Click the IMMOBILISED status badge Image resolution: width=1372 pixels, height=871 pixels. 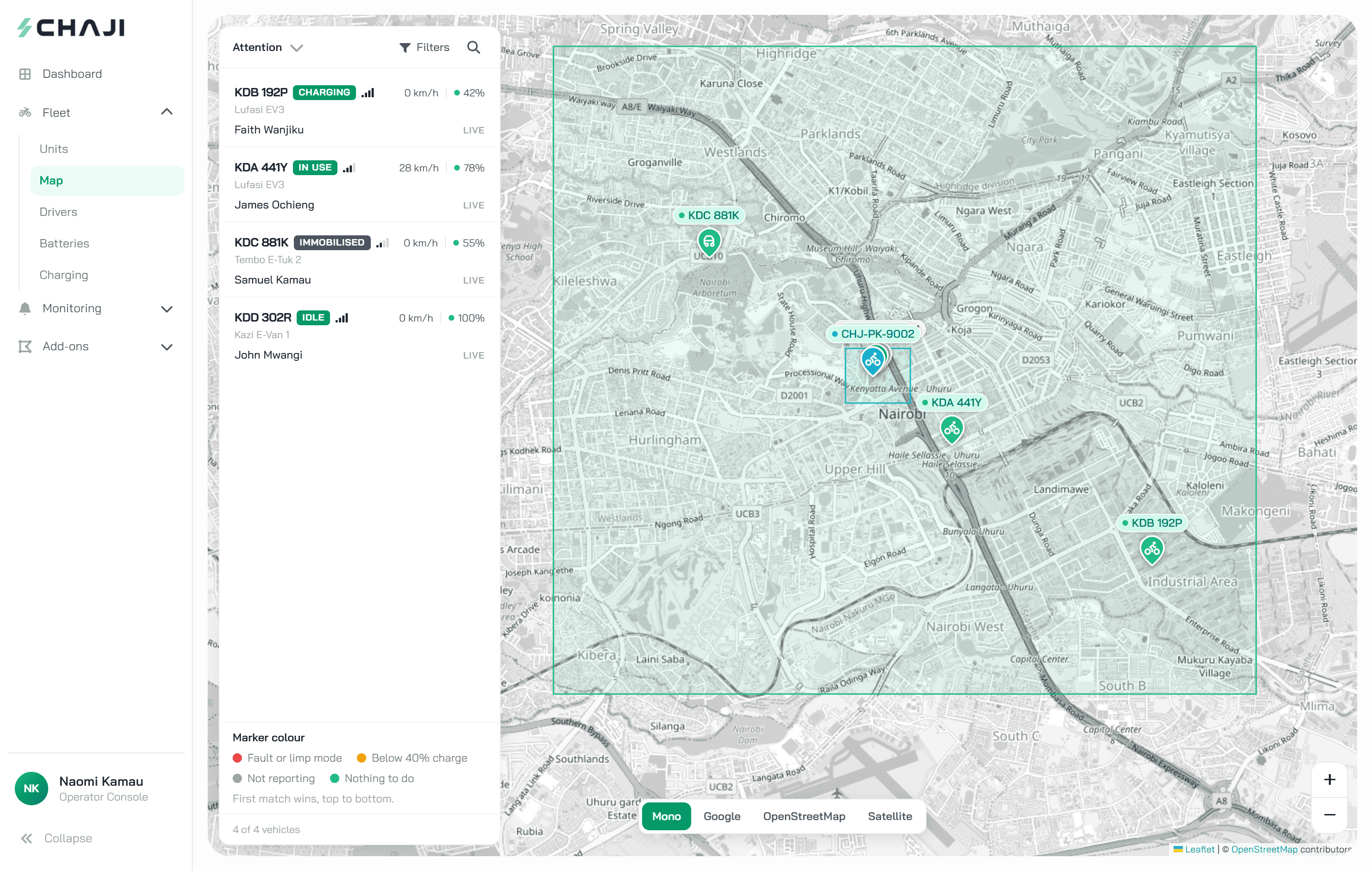coord(331,243)
